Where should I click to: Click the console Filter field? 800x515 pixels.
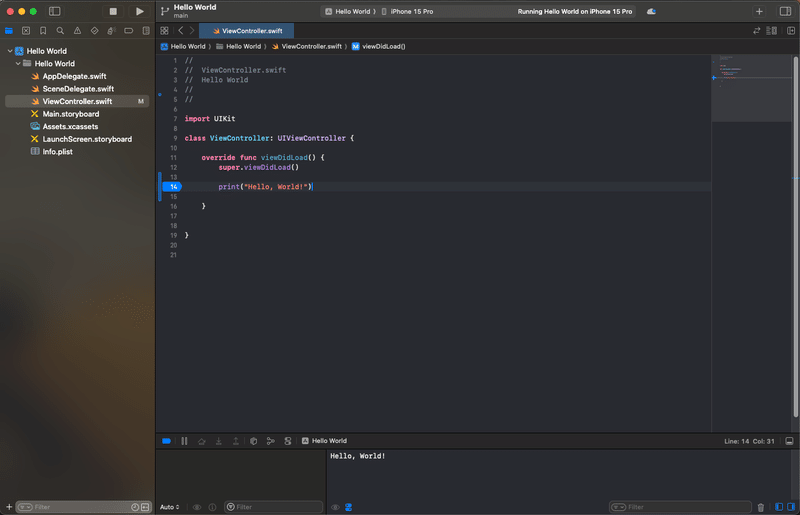[x=681, y=507]
